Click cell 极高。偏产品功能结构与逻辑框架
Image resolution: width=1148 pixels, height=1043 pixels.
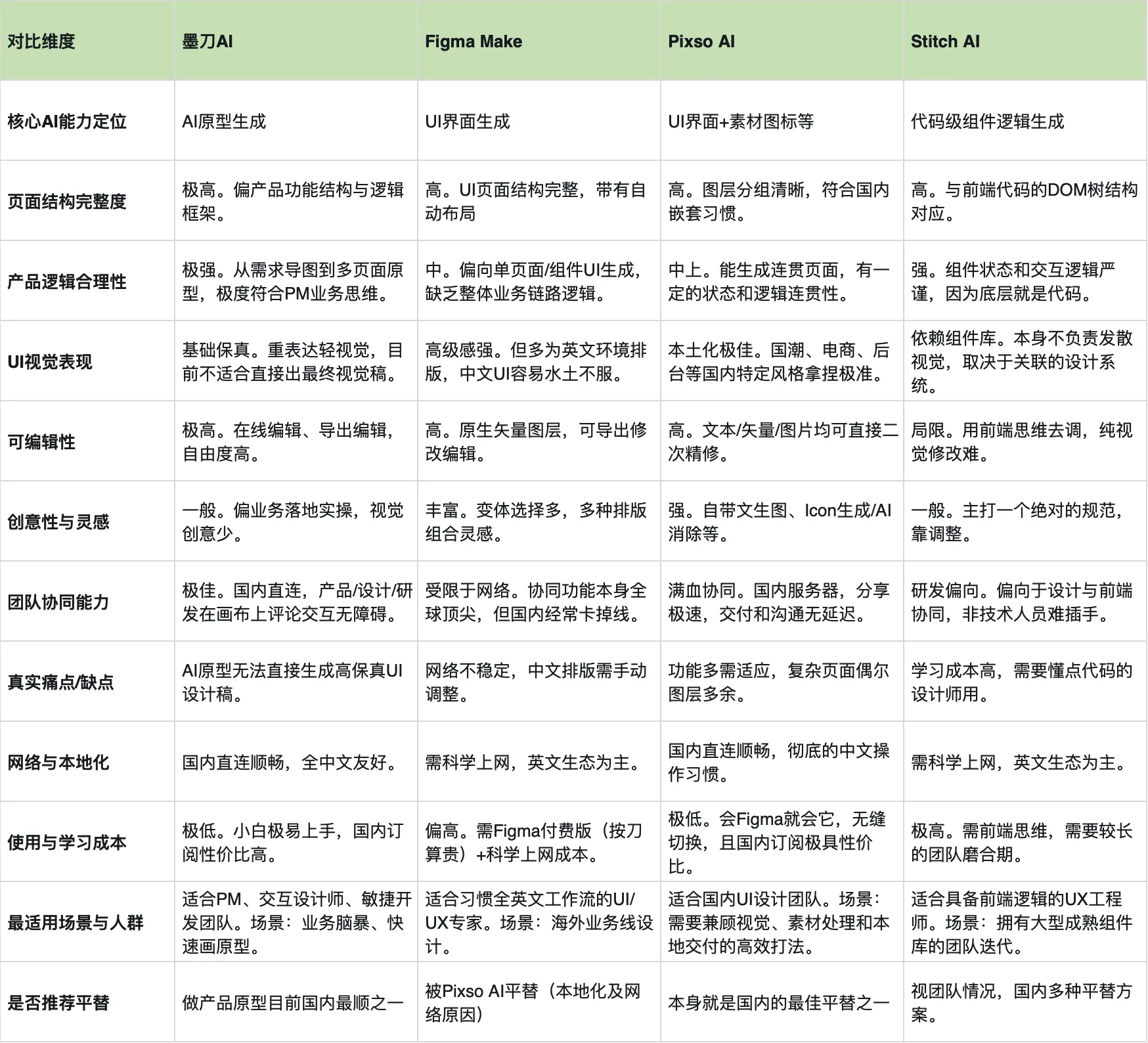coord(296,201)
